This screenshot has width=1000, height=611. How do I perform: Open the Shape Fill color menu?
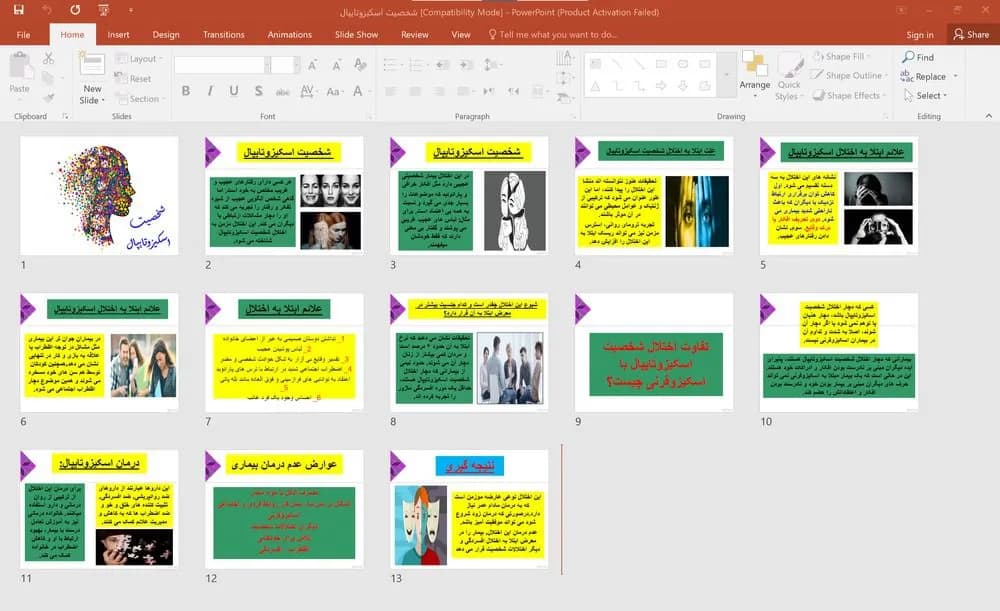(842, 57)
